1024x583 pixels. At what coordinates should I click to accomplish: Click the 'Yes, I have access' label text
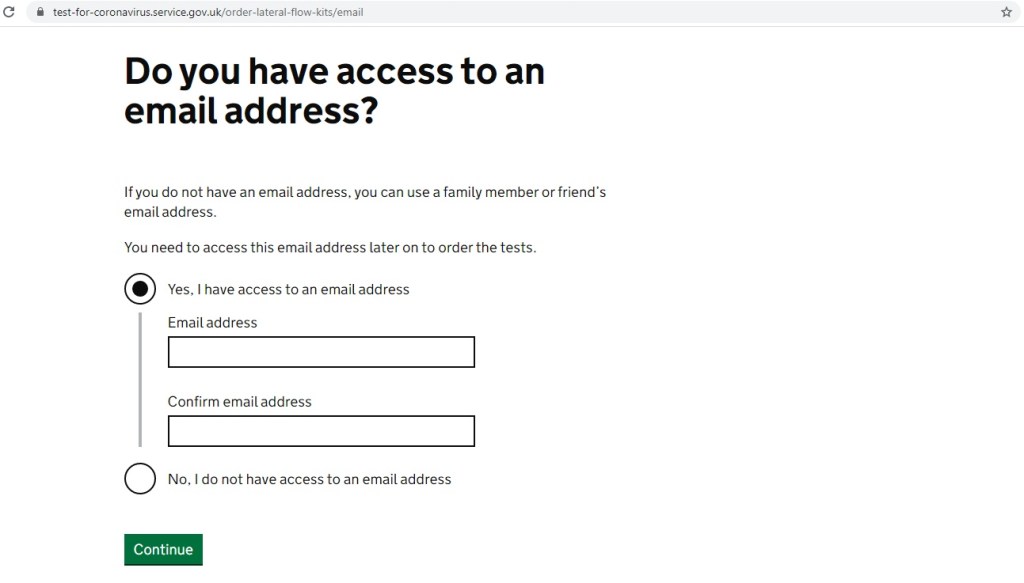[288, 289]
